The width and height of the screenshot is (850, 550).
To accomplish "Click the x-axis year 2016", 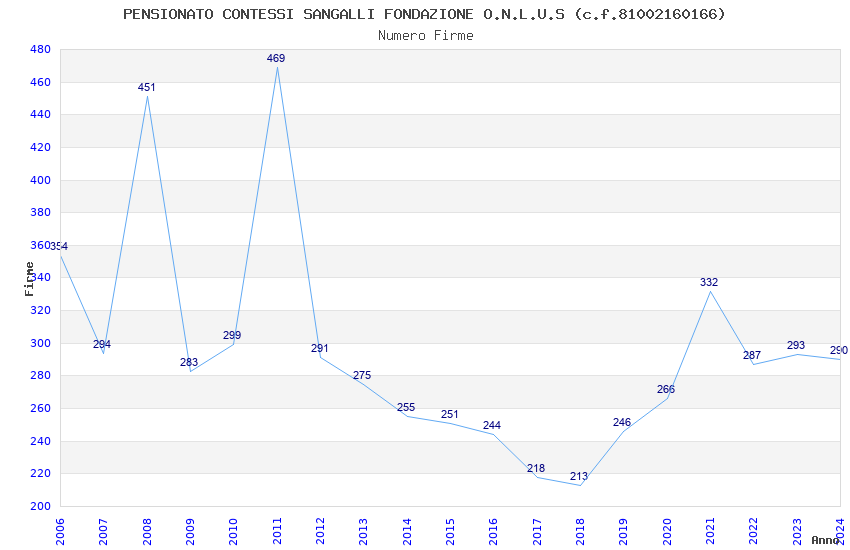I will coord(493,531).
